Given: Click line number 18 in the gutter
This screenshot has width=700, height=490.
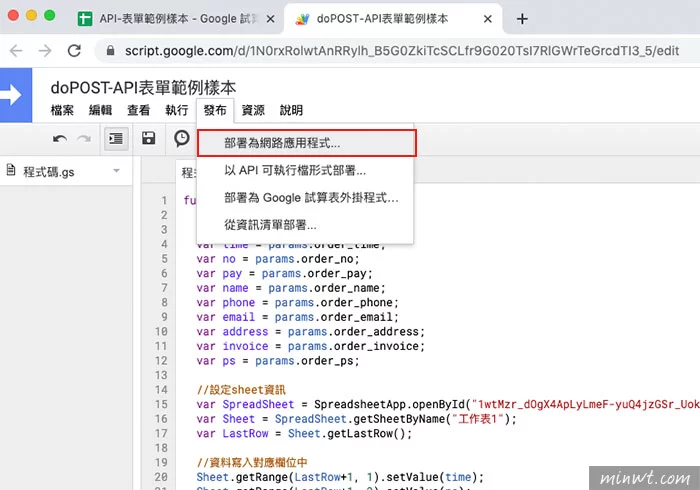Looking at the screenshot, I should point(161,448).
